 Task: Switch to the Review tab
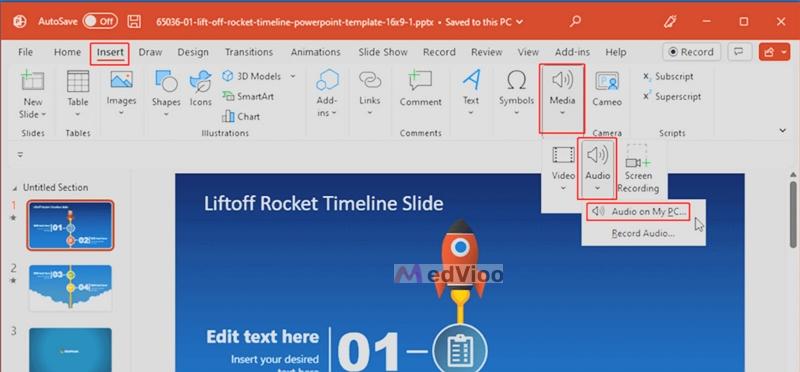pyautogui.click(x=486, y=52)
